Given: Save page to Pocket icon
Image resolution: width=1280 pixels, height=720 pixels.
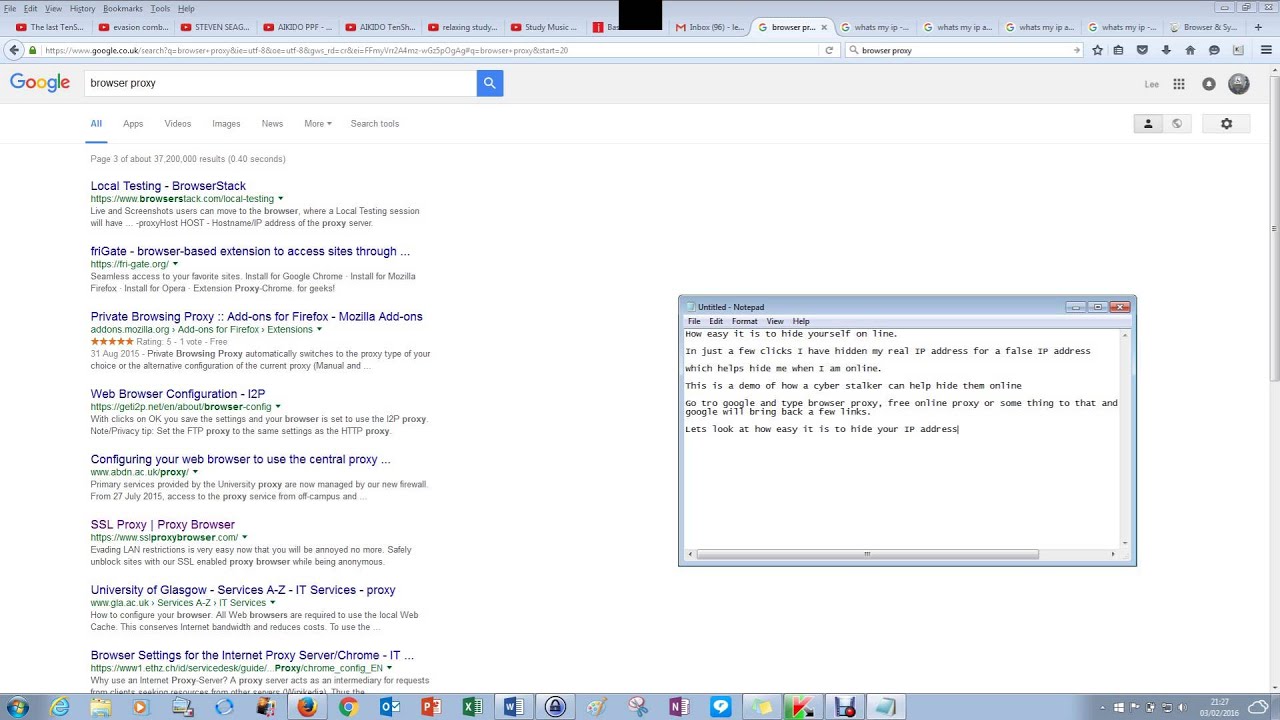Looking at the screenshot, I should [1142, 50].
